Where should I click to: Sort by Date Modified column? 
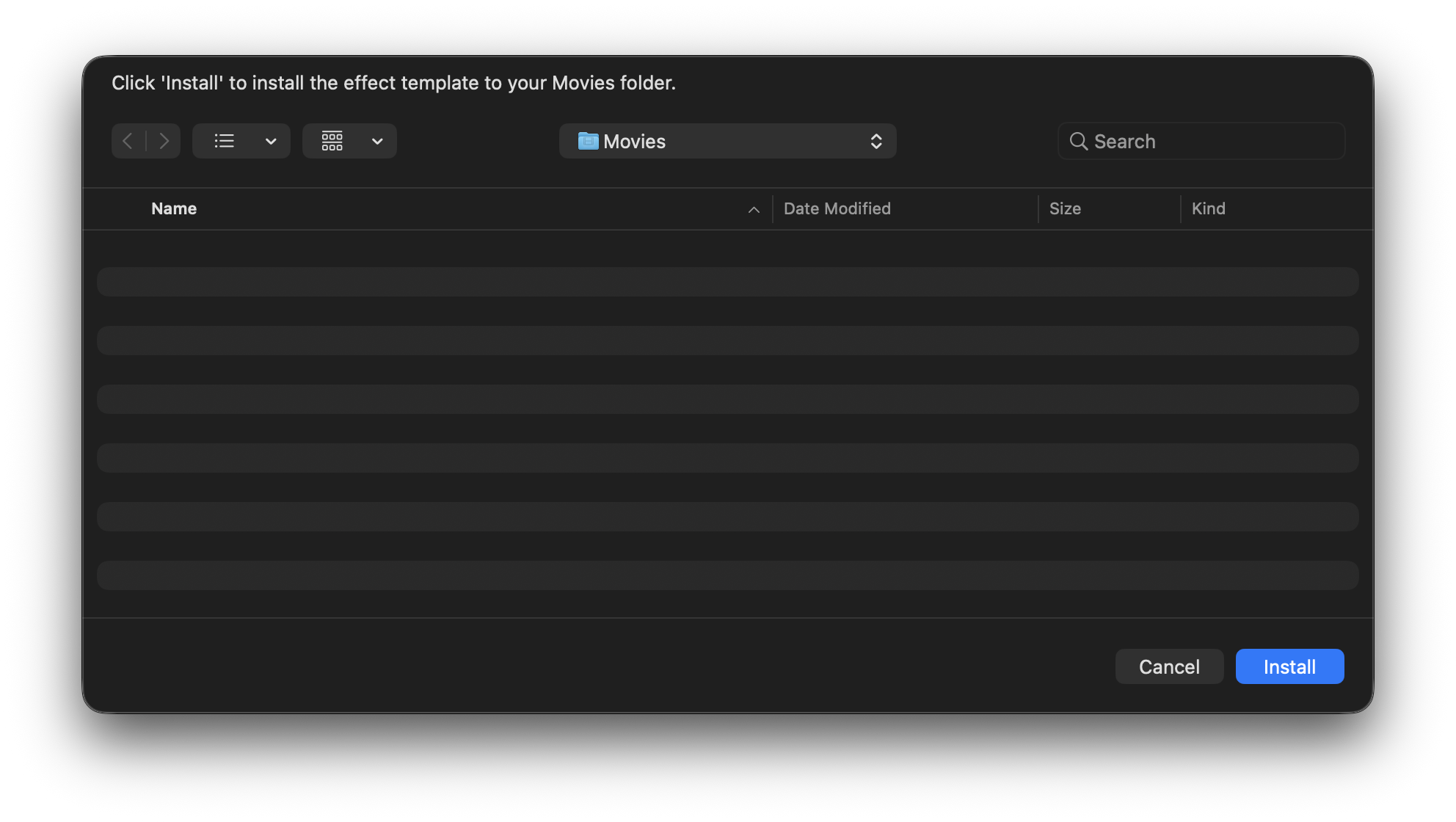coord(837,208)
